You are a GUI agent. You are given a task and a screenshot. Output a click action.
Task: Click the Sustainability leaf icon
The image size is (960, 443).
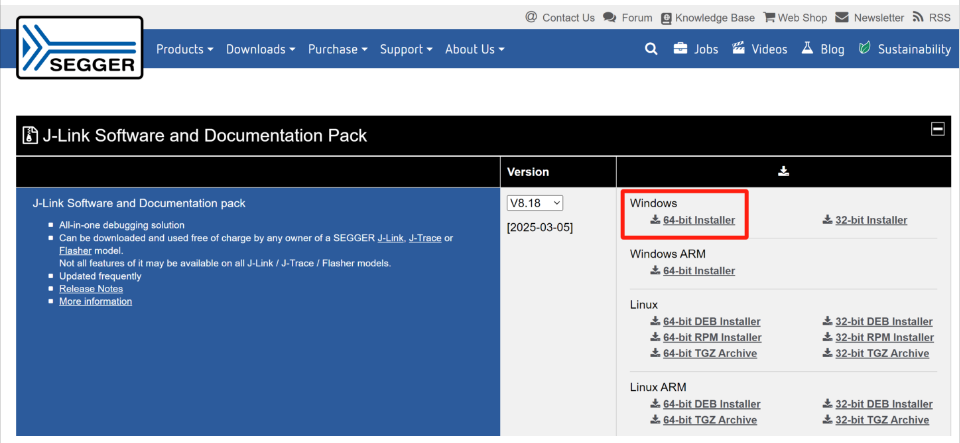pyautogui.click(x=864, y=49)
